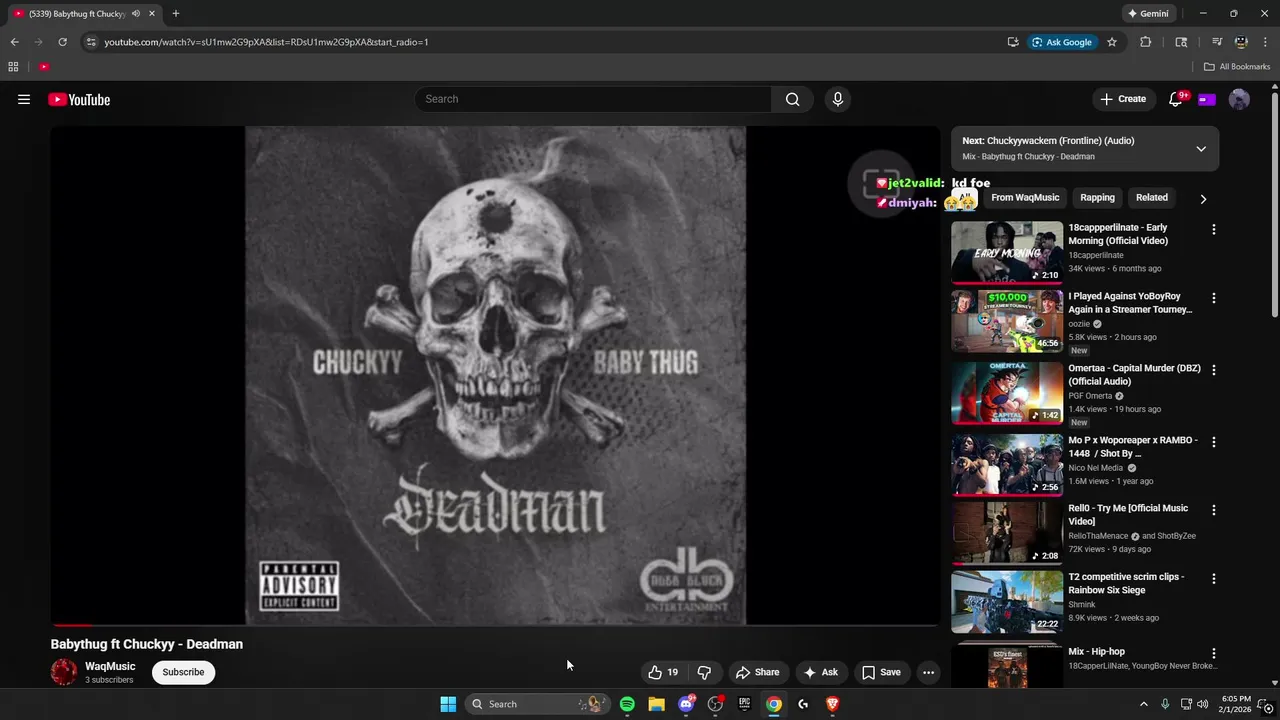
Task: Save the video to a playlist
Action: (881, 672)
